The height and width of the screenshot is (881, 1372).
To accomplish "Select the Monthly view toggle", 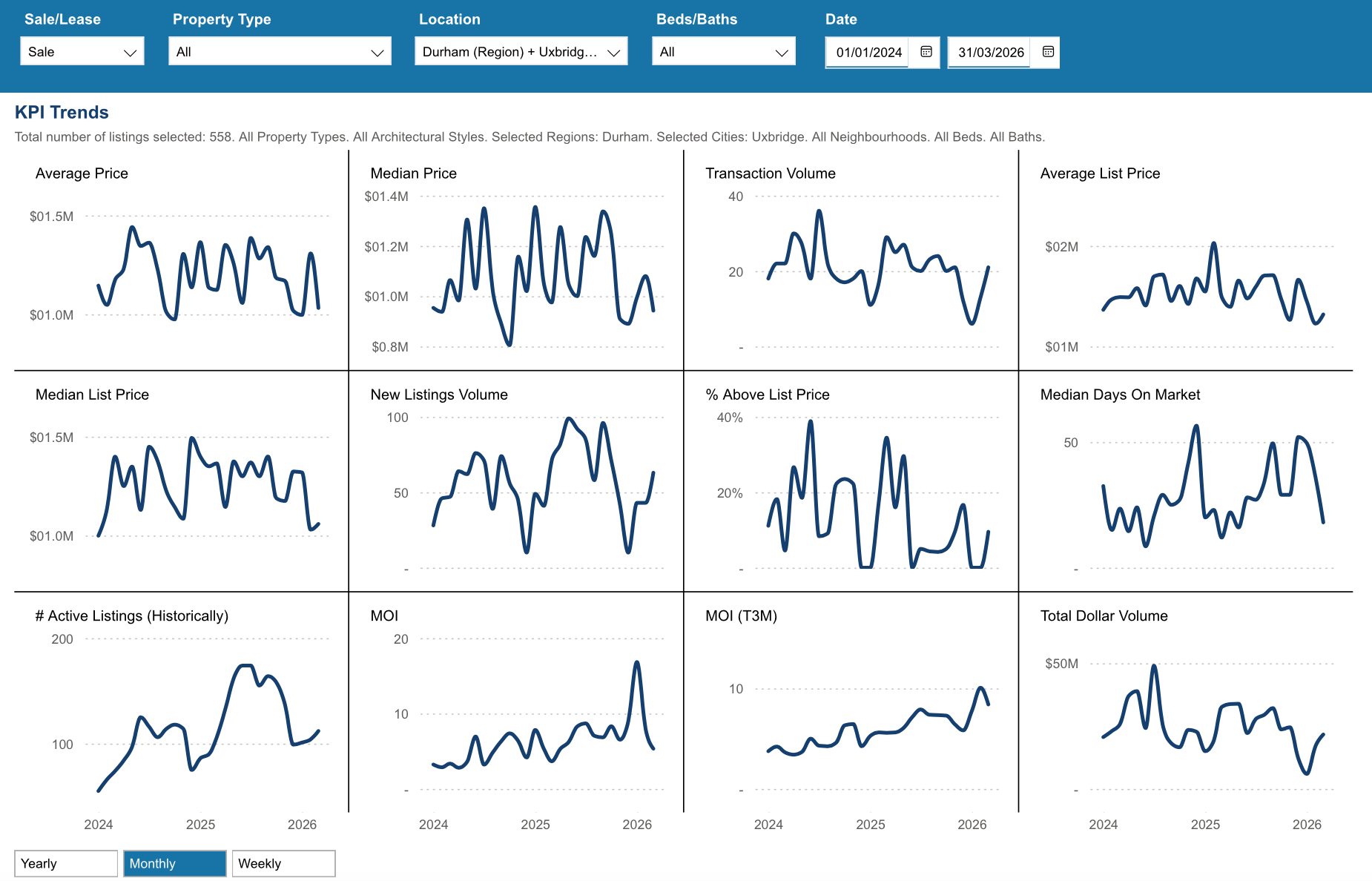I will pyautogui.click(x=174, y=863).
